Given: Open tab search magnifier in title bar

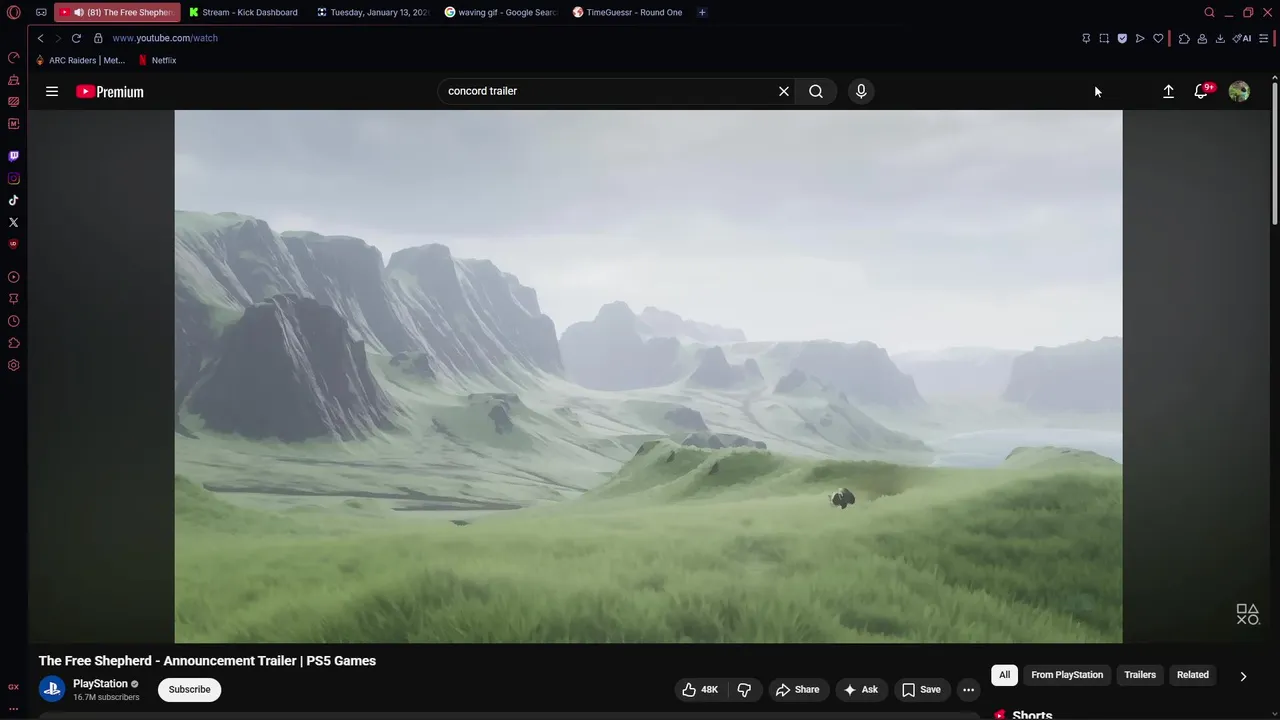Looking at the screenshot, I should [x=1209, y=13].
